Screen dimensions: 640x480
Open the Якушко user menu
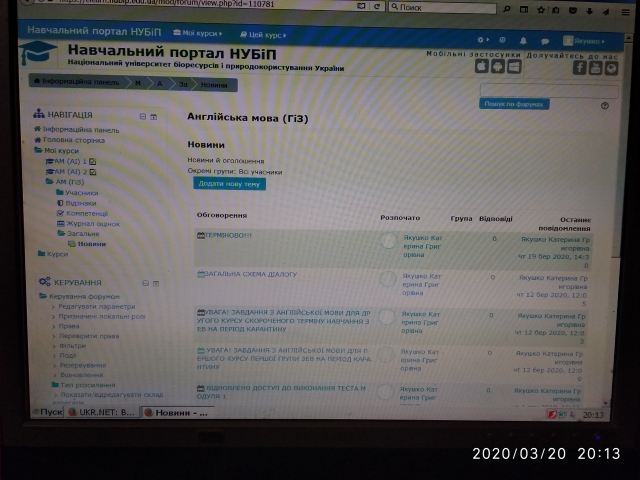(x=584, y=41)
